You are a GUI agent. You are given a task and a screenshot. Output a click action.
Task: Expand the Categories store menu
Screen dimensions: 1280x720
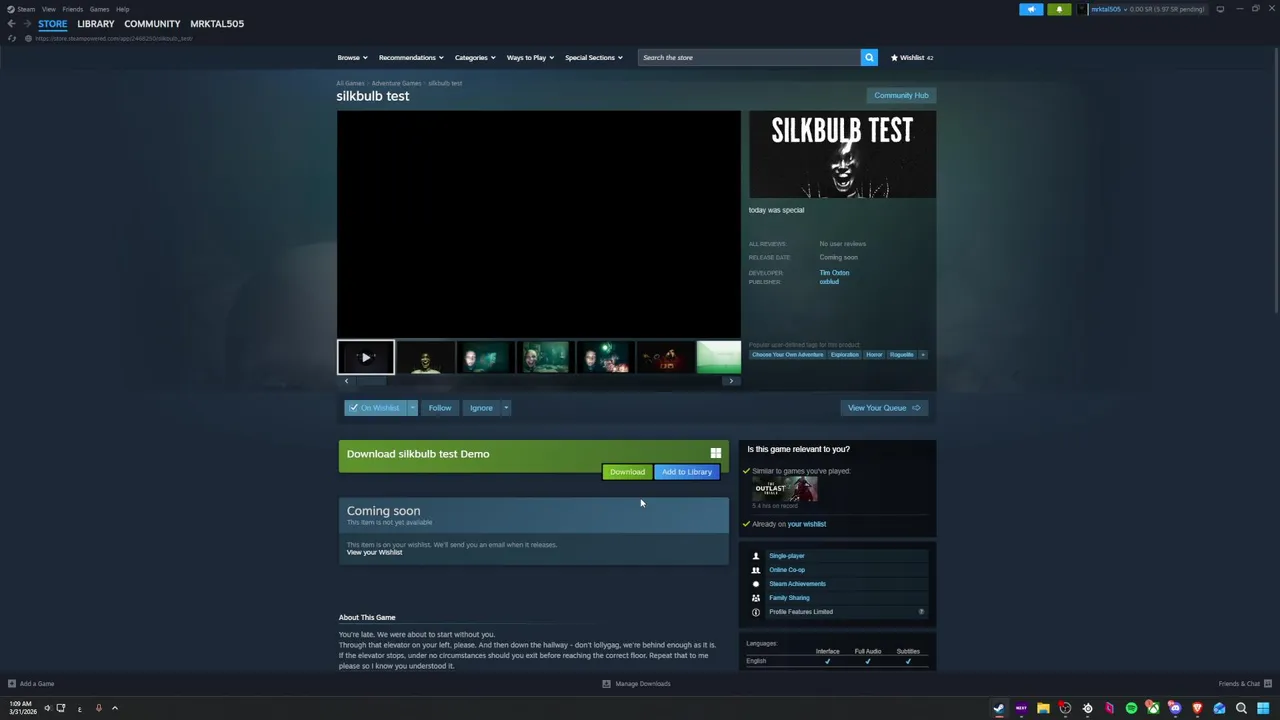click(475, 58)
